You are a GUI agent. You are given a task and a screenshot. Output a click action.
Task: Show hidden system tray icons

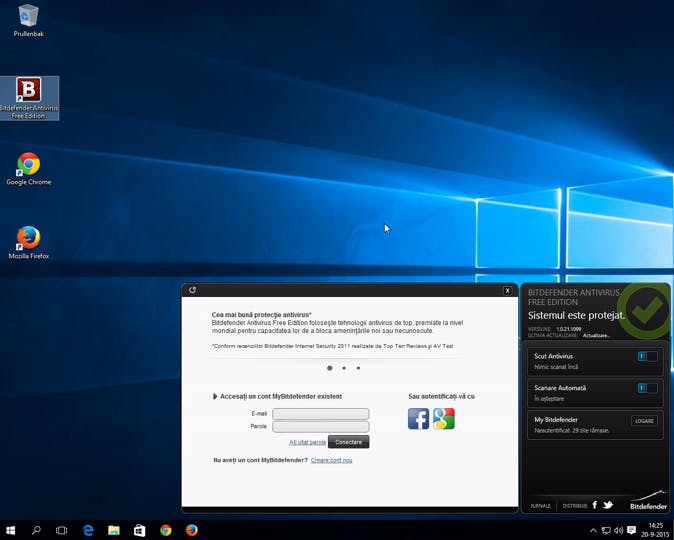point(593,531)
